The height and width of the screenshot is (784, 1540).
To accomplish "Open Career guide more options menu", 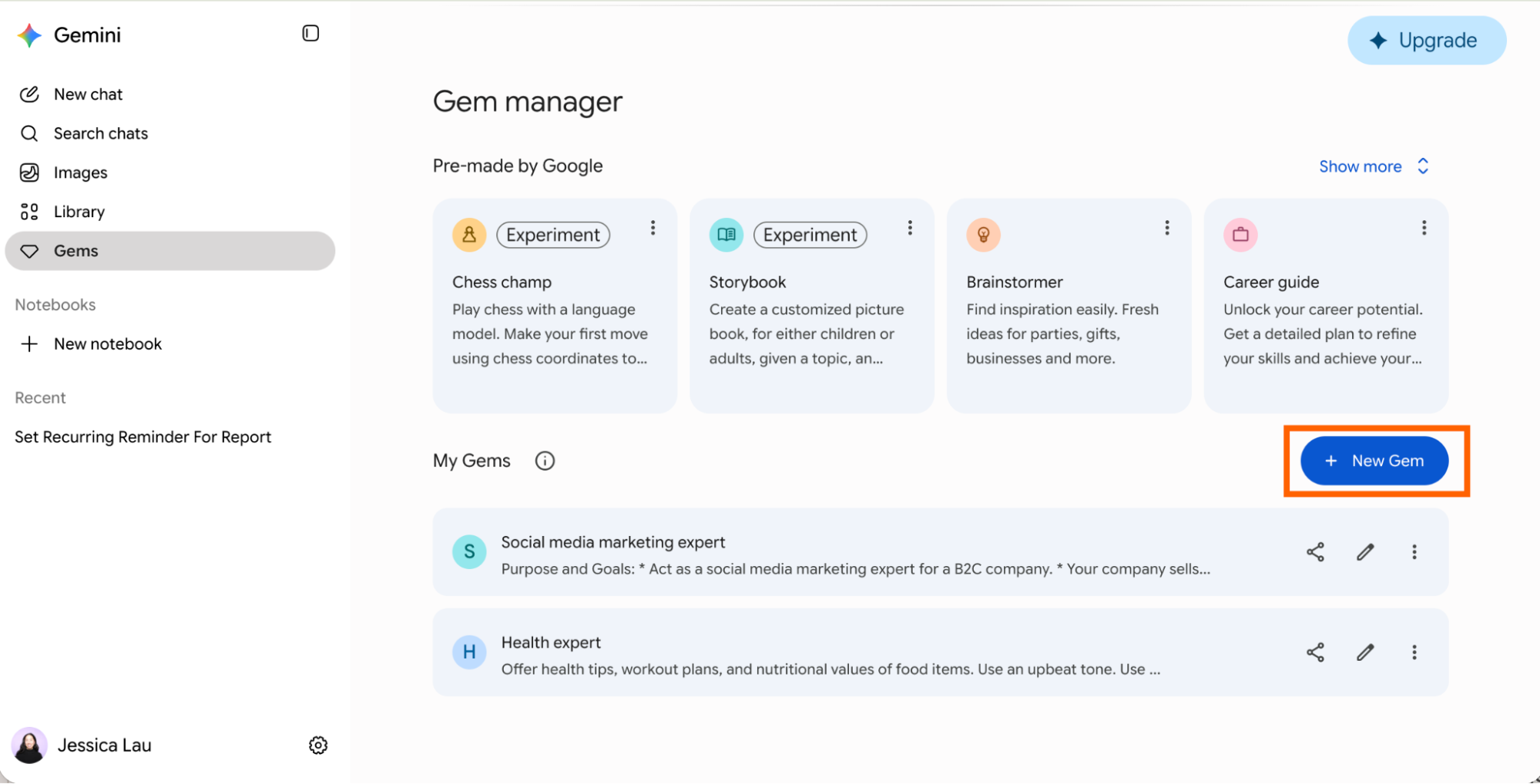I will point(1424,228).
